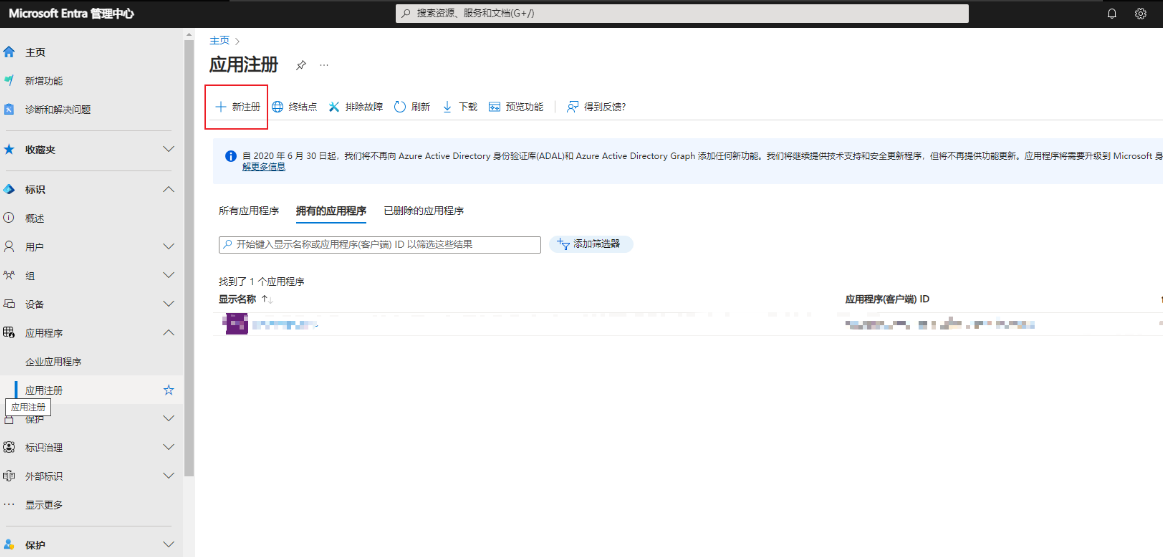This screenshot has width=1163, height=557.
Task: Click the bottom 保护 section icon
Action: click(x=9, y=544)
